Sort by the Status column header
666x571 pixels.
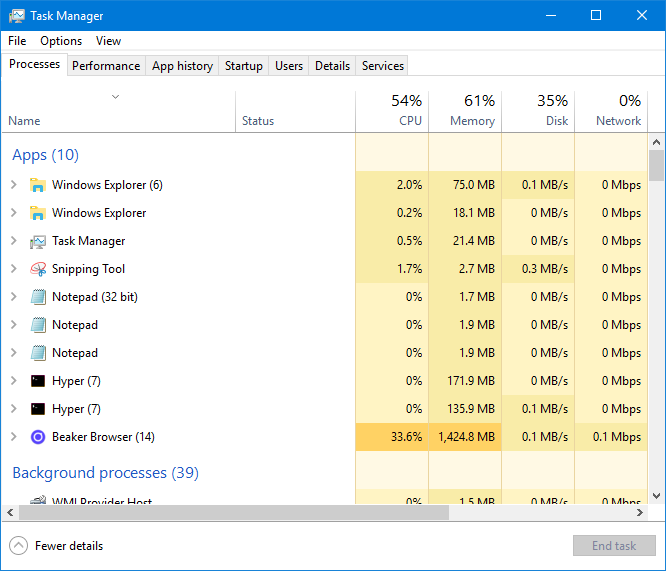point(296,111)
